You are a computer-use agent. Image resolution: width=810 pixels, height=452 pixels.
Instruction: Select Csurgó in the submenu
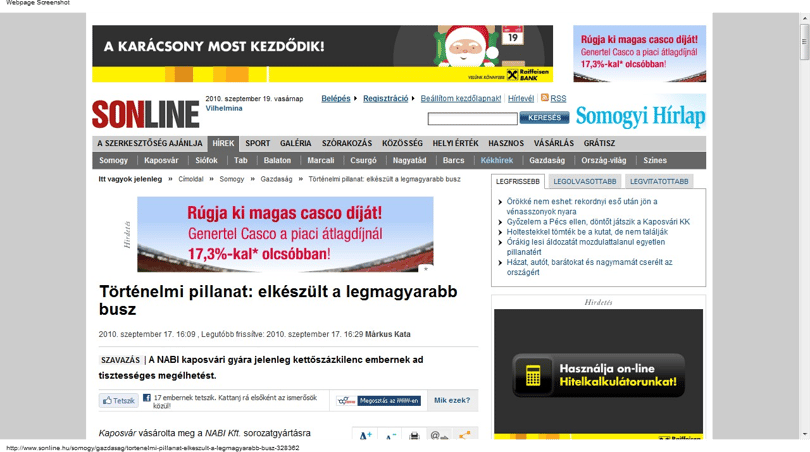pos(363,161)
